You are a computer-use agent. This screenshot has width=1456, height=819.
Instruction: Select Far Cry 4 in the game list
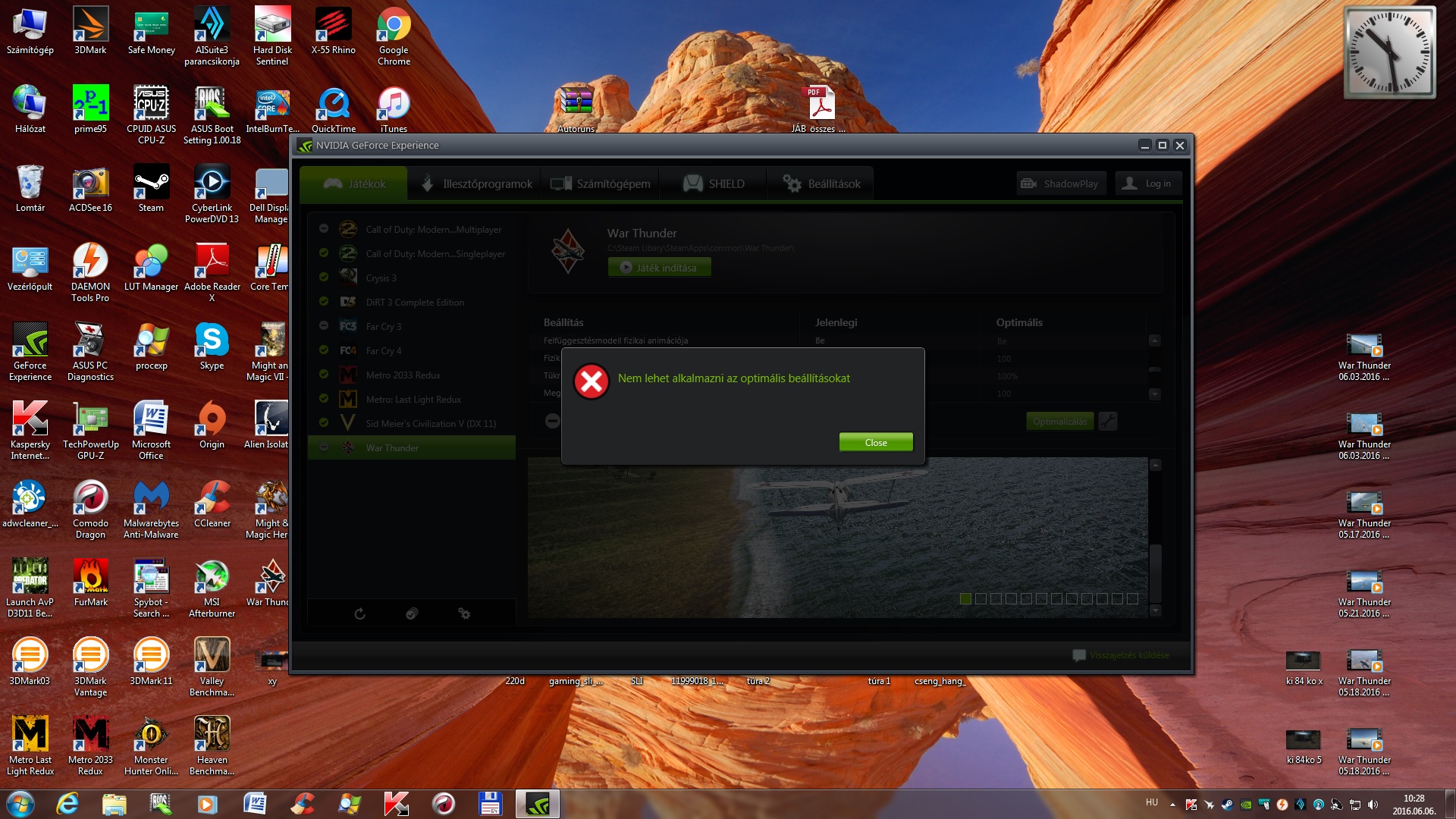point(412,350)
